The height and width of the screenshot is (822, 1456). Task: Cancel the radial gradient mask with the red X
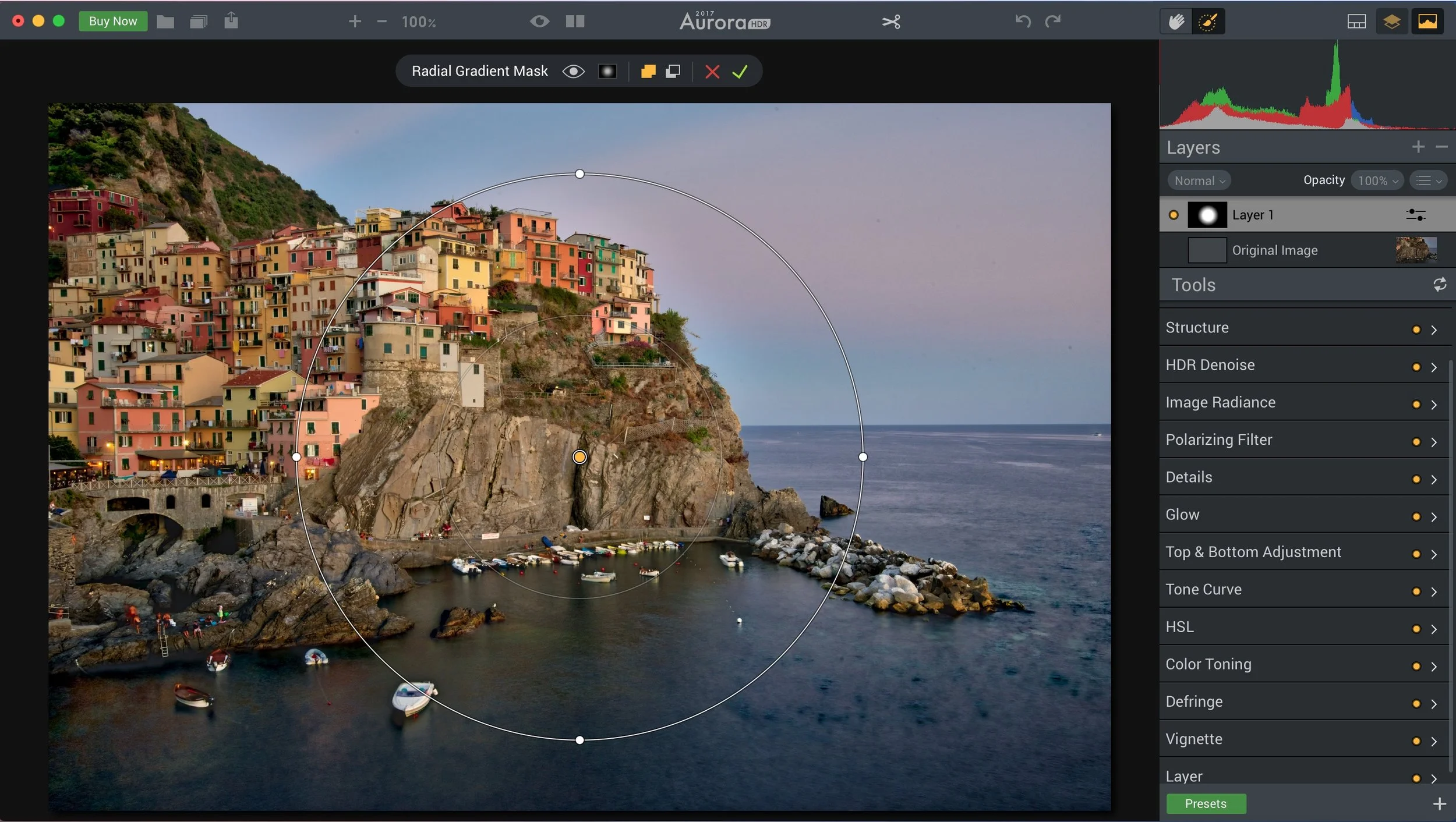(712, 72)
